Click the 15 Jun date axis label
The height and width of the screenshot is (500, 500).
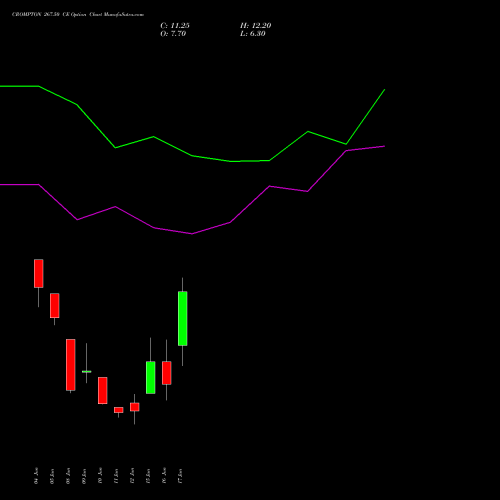pos(148,476)
